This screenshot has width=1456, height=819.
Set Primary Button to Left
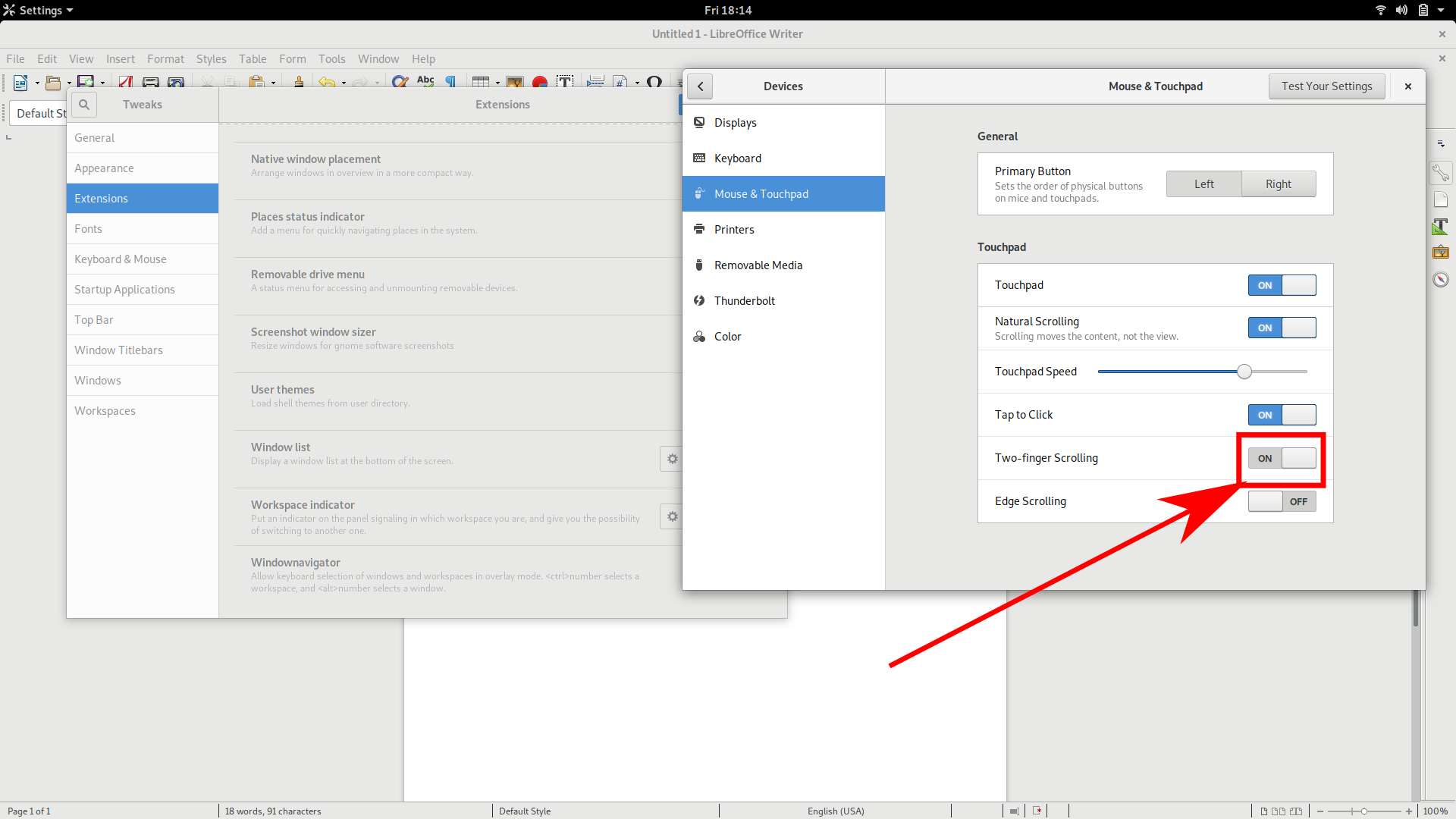tap(1203, 184)
